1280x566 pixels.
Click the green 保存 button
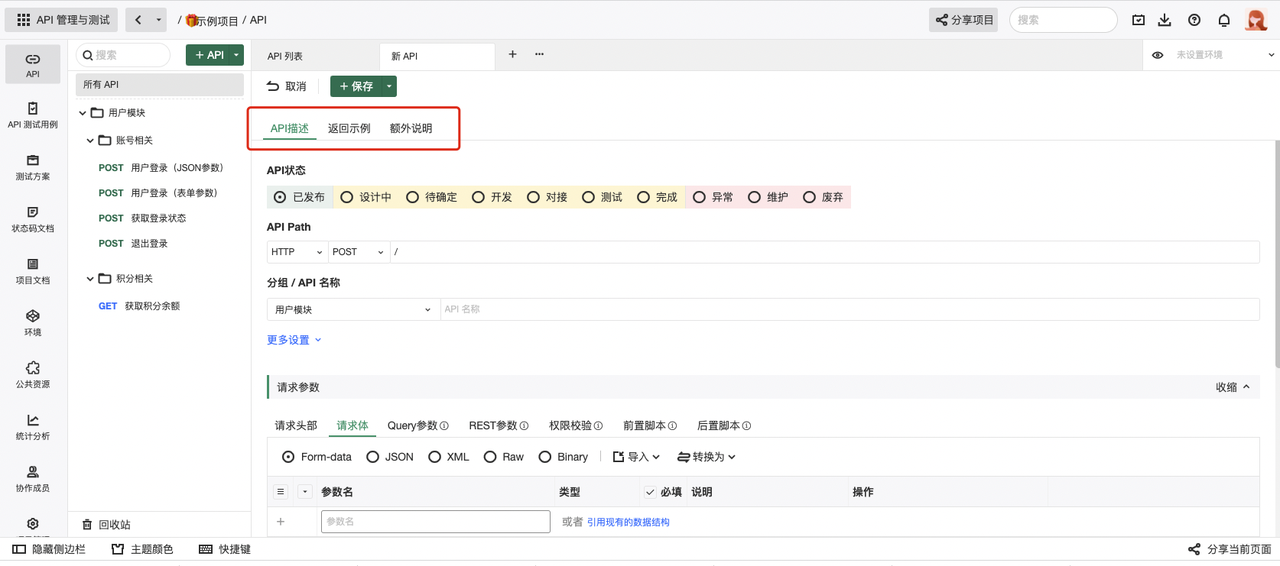356,87
